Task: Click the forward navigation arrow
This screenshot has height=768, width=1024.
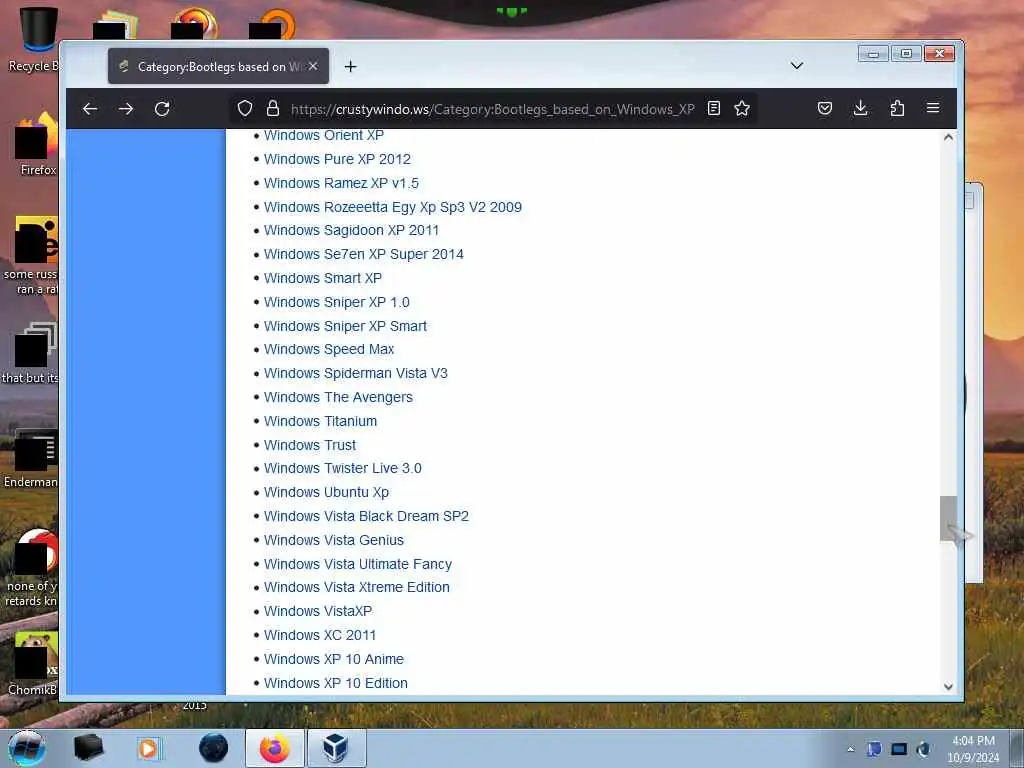Action: tap(126, 108)
